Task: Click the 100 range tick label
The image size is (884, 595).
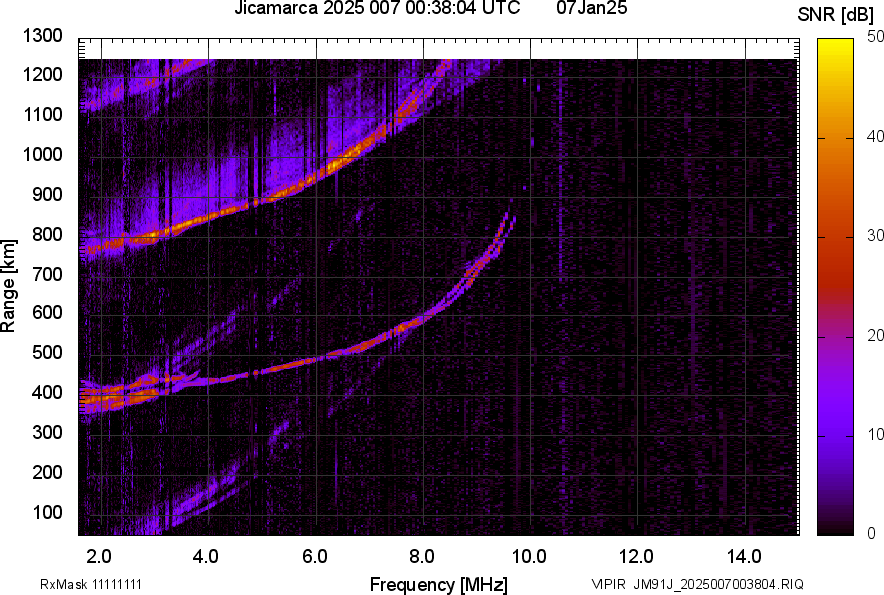Action: 47,512
